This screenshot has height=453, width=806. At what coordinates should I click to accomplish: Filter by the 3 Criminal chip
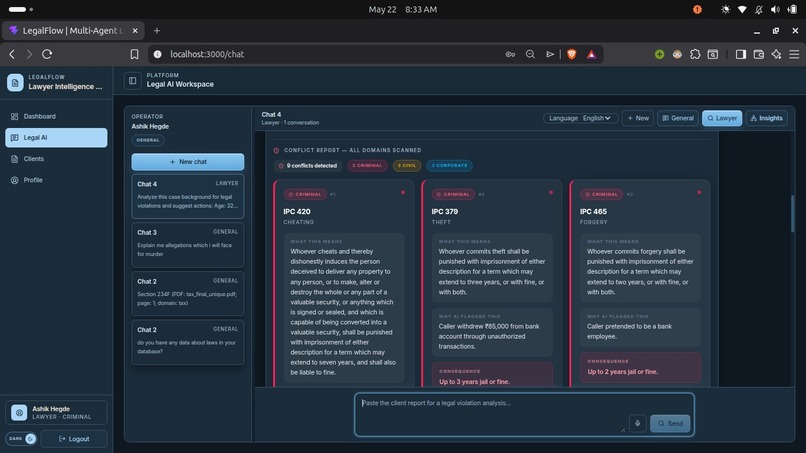(x=367, y=166)
